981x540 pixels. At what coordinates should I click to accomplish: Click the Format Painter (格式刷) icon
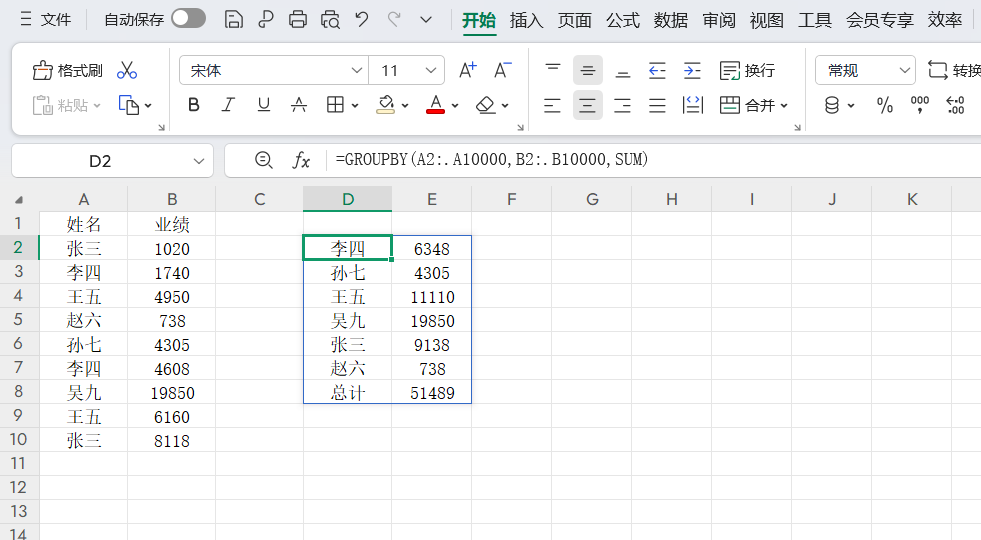click(68, 70)
